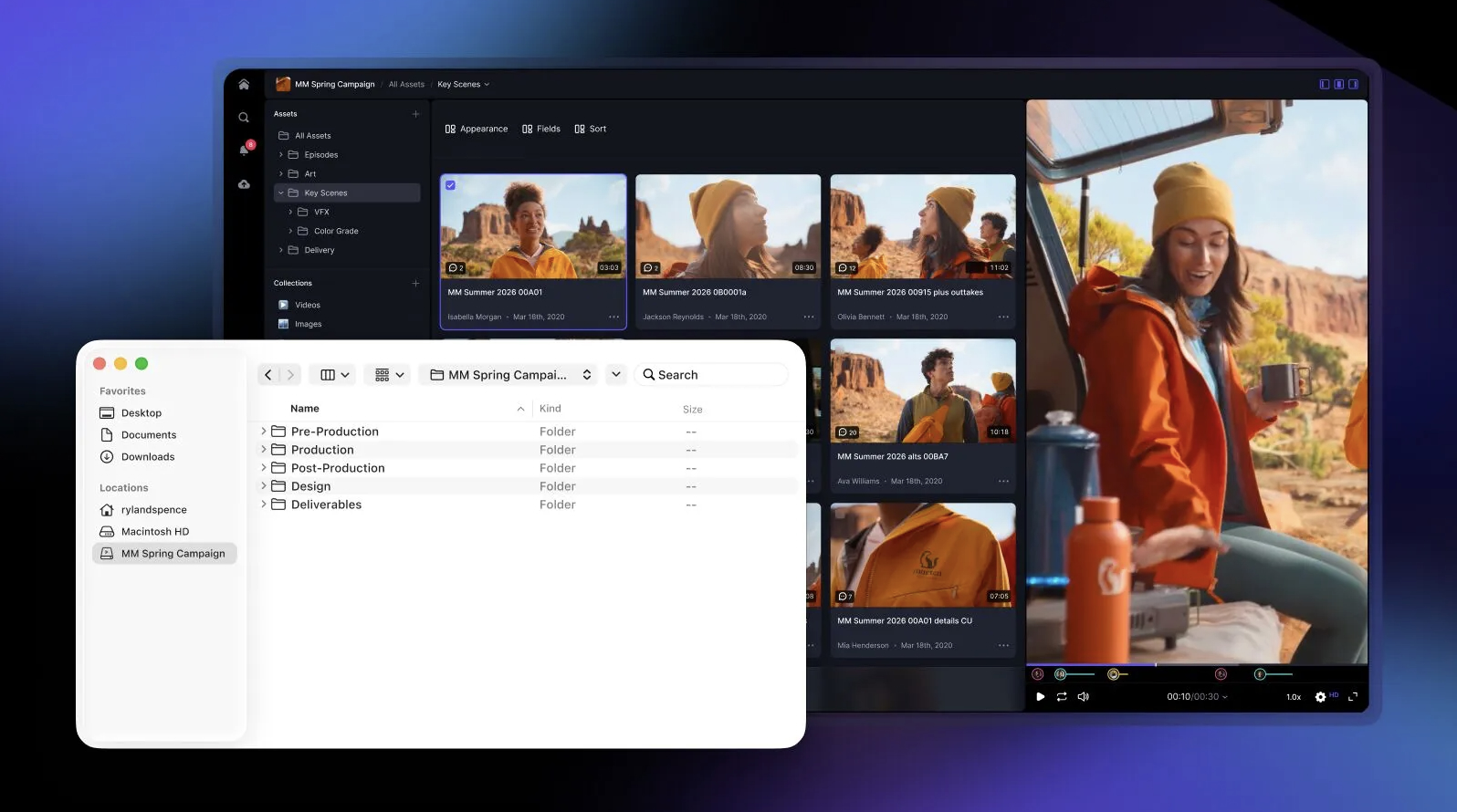Open player settings gear icon

(x=1320, y=697)
